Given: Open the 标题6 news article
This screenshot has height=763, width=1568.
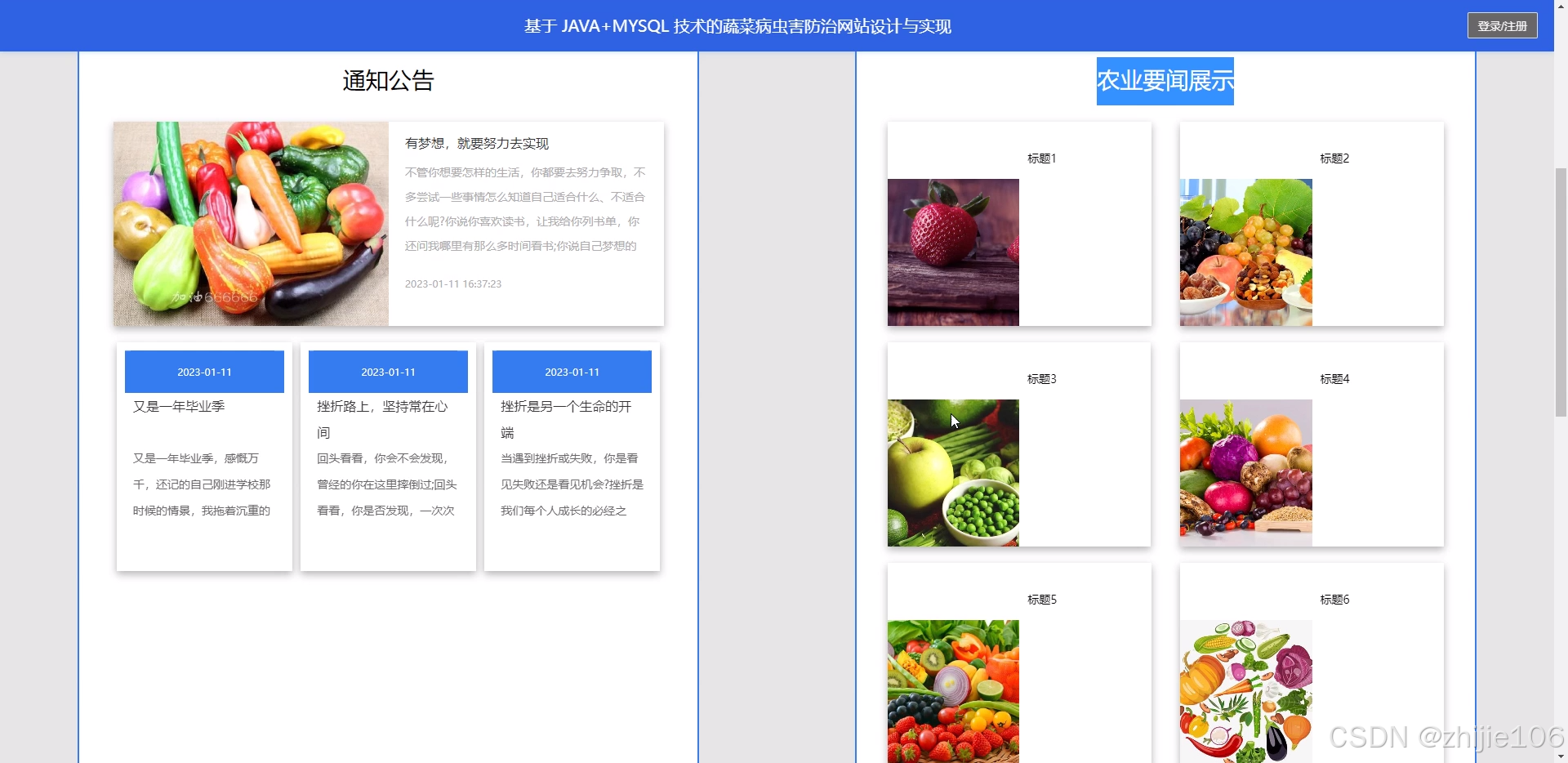Looking at the screenshot, I should click(1334, 599).
